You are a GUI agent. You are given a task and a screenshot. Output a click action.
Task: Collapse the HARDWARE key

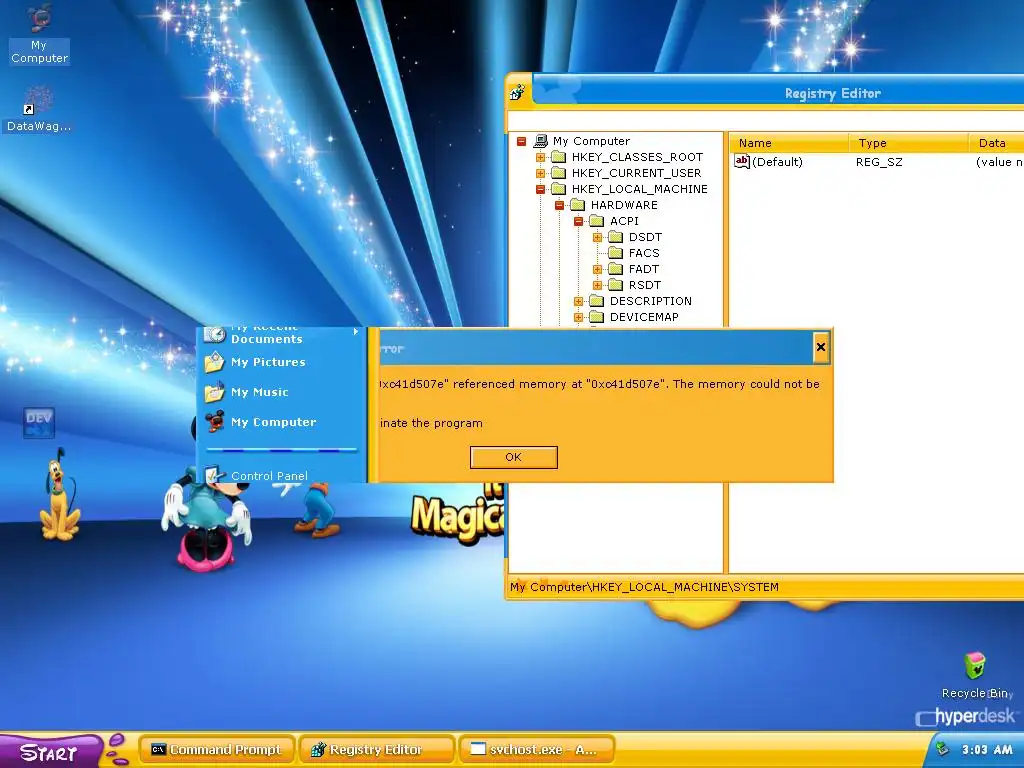pyautogui.click(x=559, y=205)
